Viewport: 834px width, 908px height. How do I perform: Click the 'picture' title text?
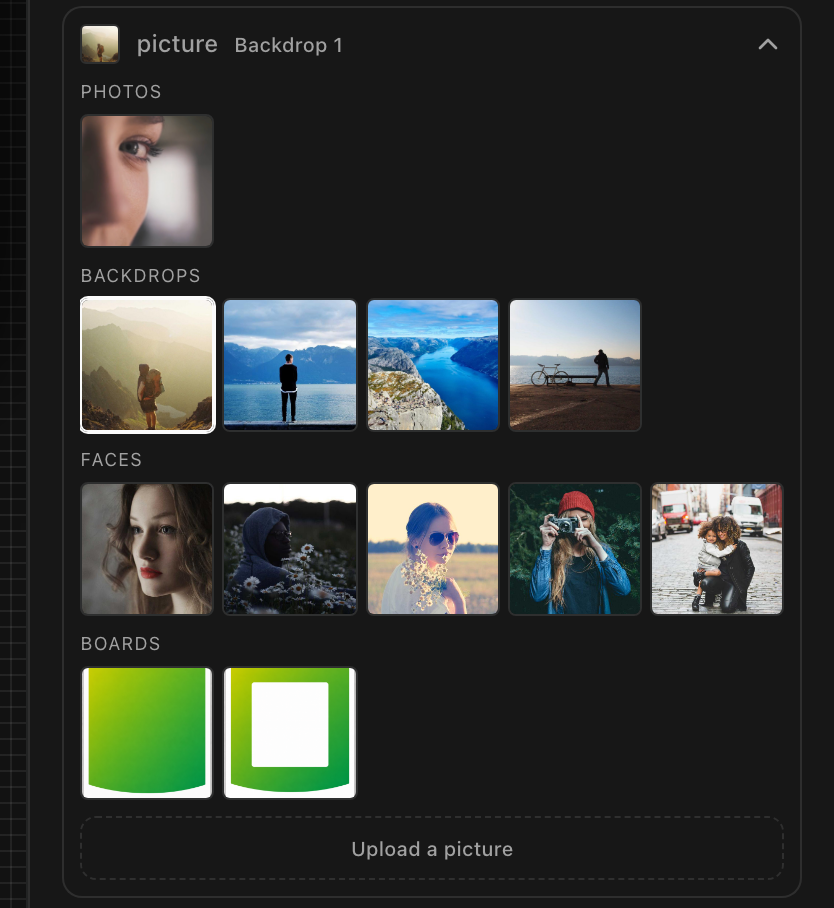(x=177, y=45)
